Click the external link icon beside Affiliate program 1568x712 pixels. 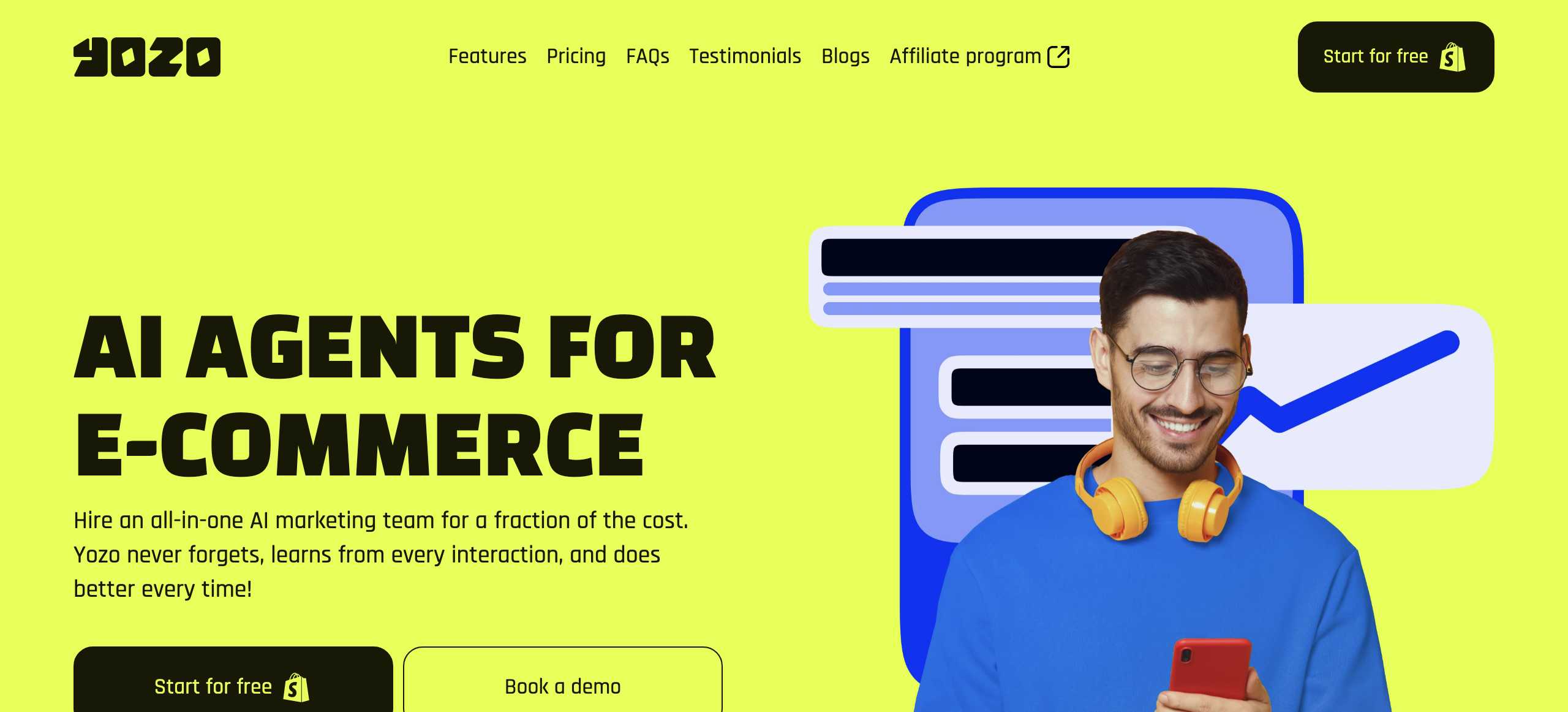coord(1058,56)
